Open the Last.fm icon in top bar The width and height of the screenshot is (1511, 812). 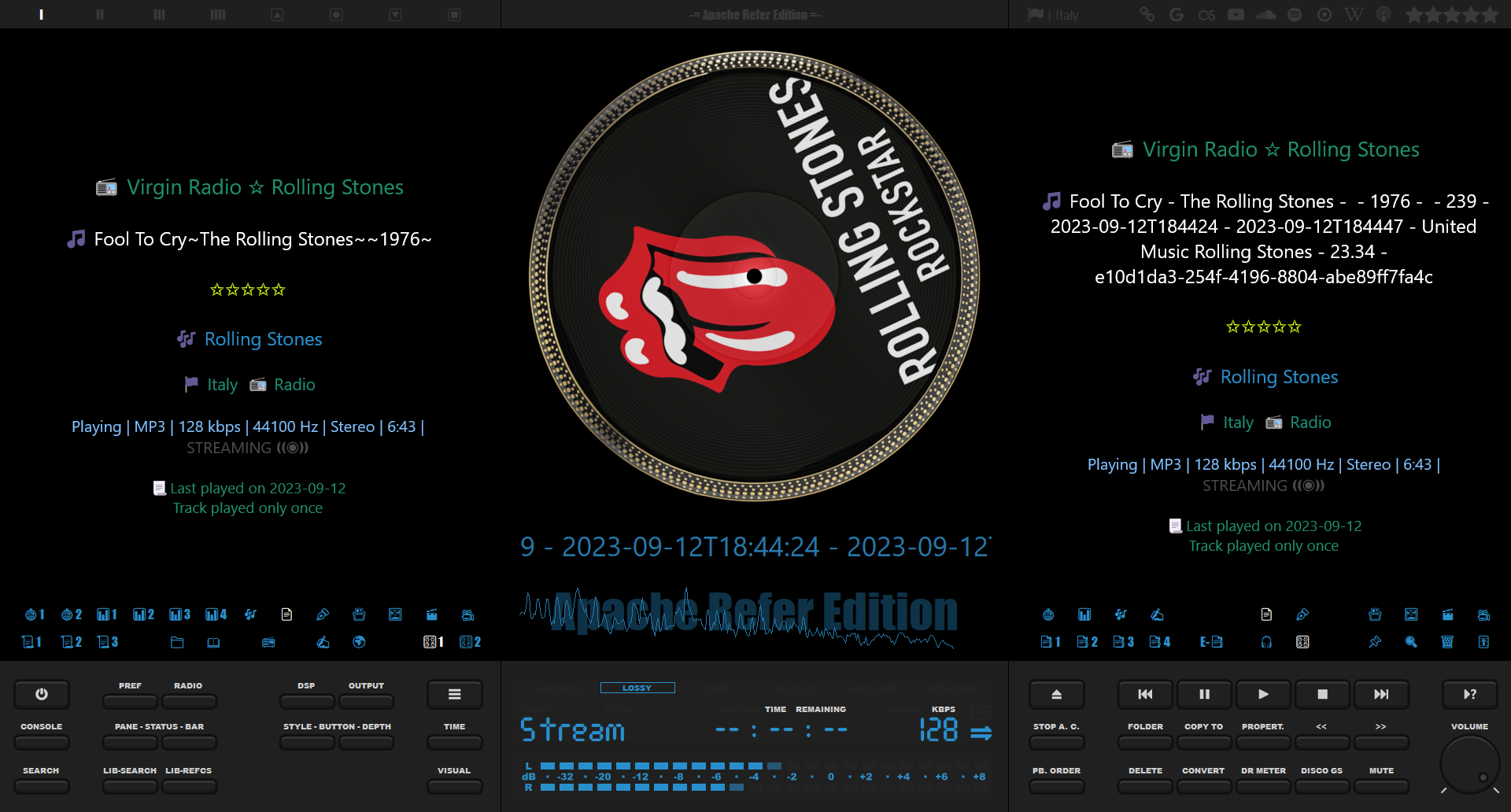click(1206, 15)
